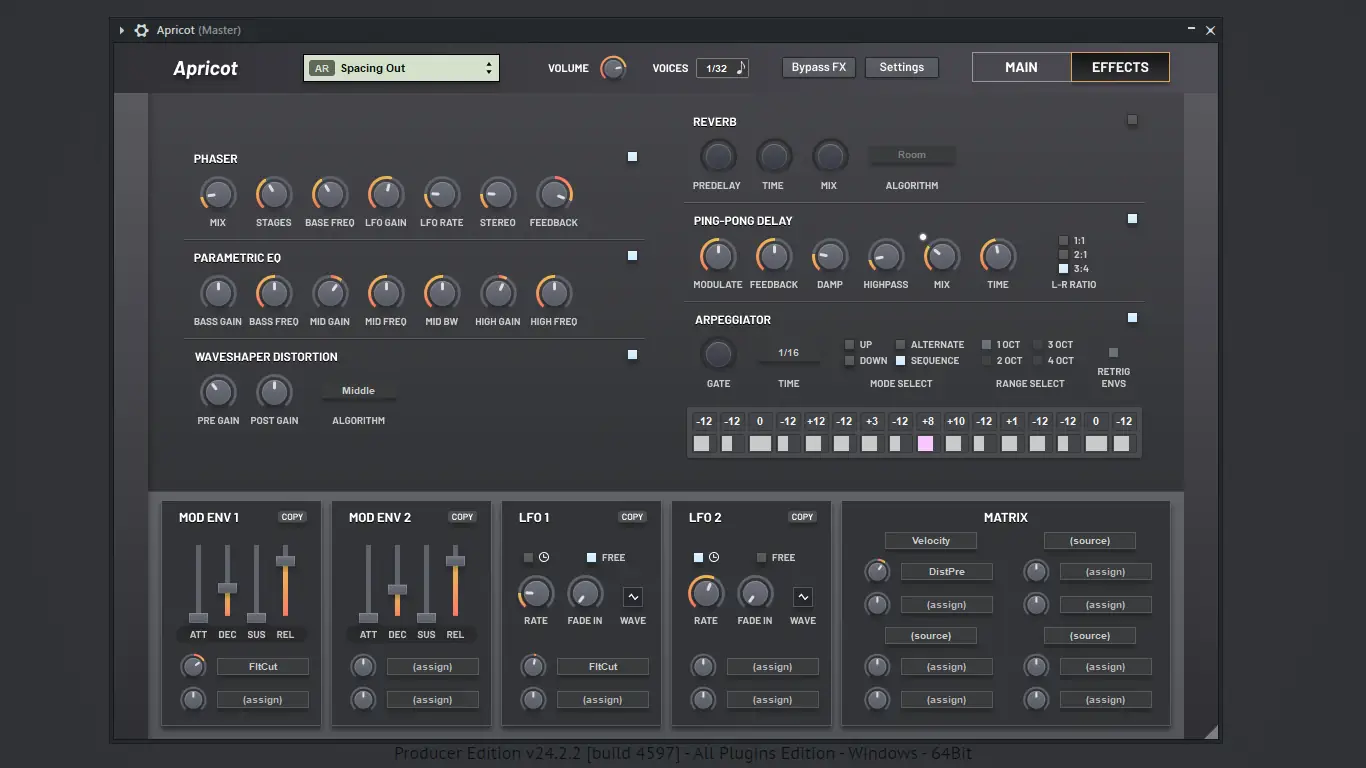
Task: Choose the 1 OCT range
Action: (986, 345)
